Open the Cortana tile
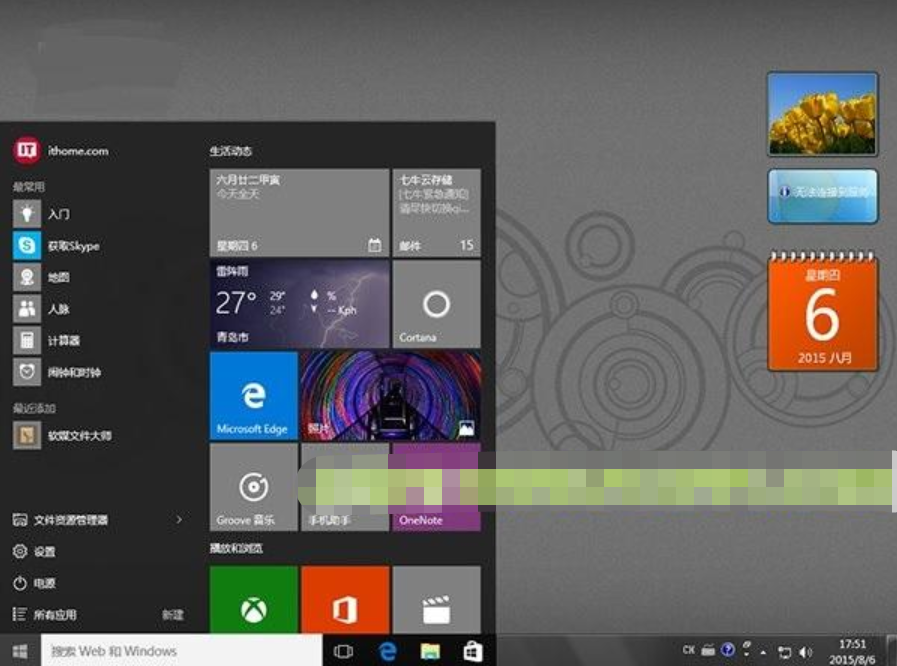Image resolution: width=897 pixels, height=666 pixels. click(436, 305)
